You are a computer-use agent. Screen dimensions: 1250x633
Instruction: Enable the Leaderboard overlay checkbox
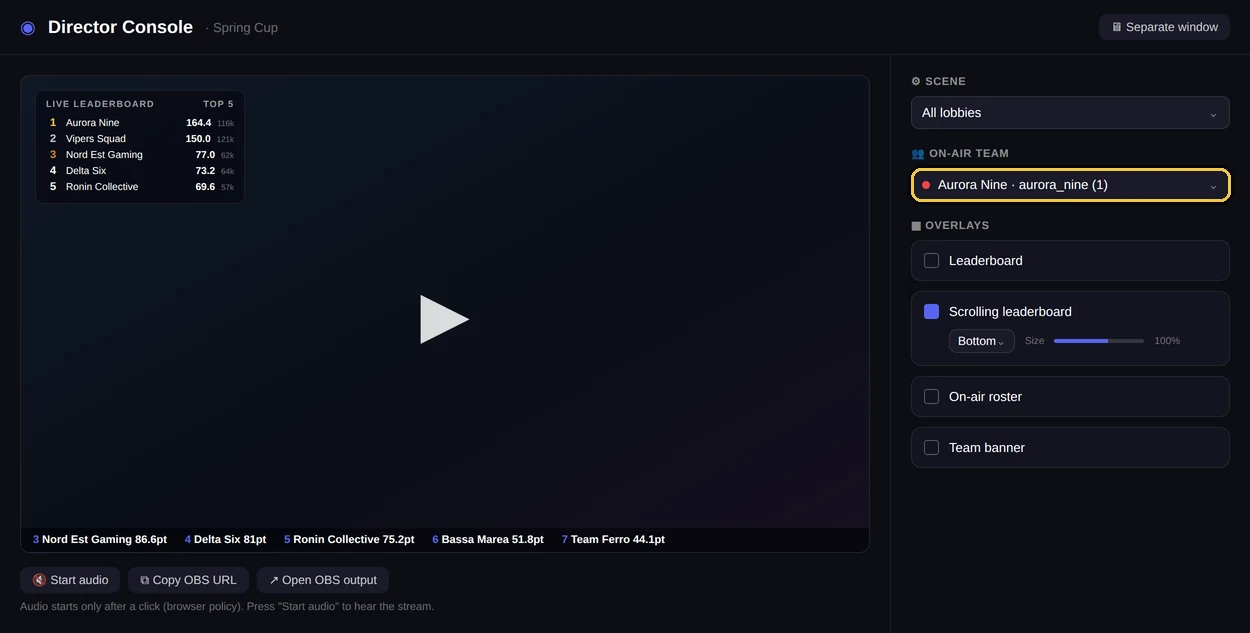click(931, 261)
